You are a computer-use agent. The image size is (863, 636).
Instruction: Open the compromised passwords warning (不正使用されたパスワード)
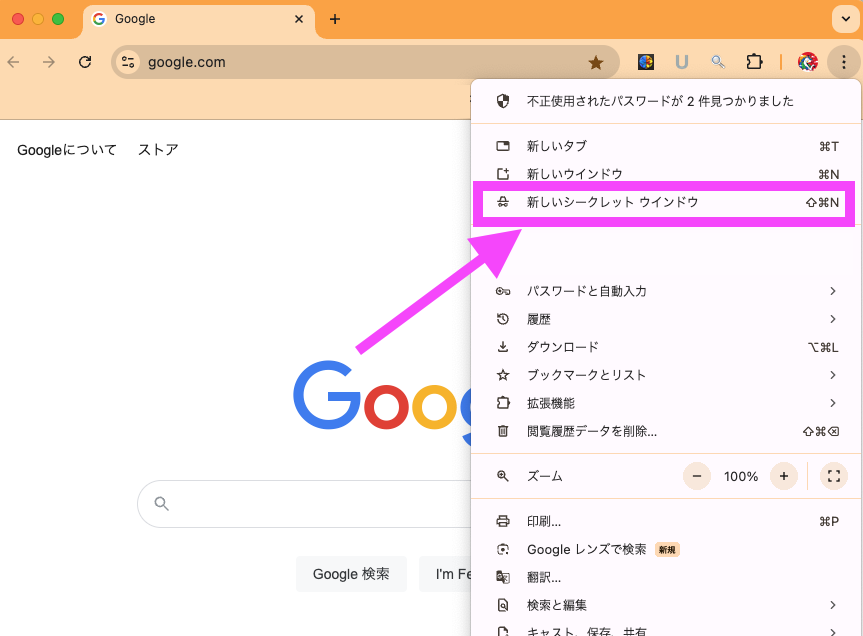tap(665, 101)
